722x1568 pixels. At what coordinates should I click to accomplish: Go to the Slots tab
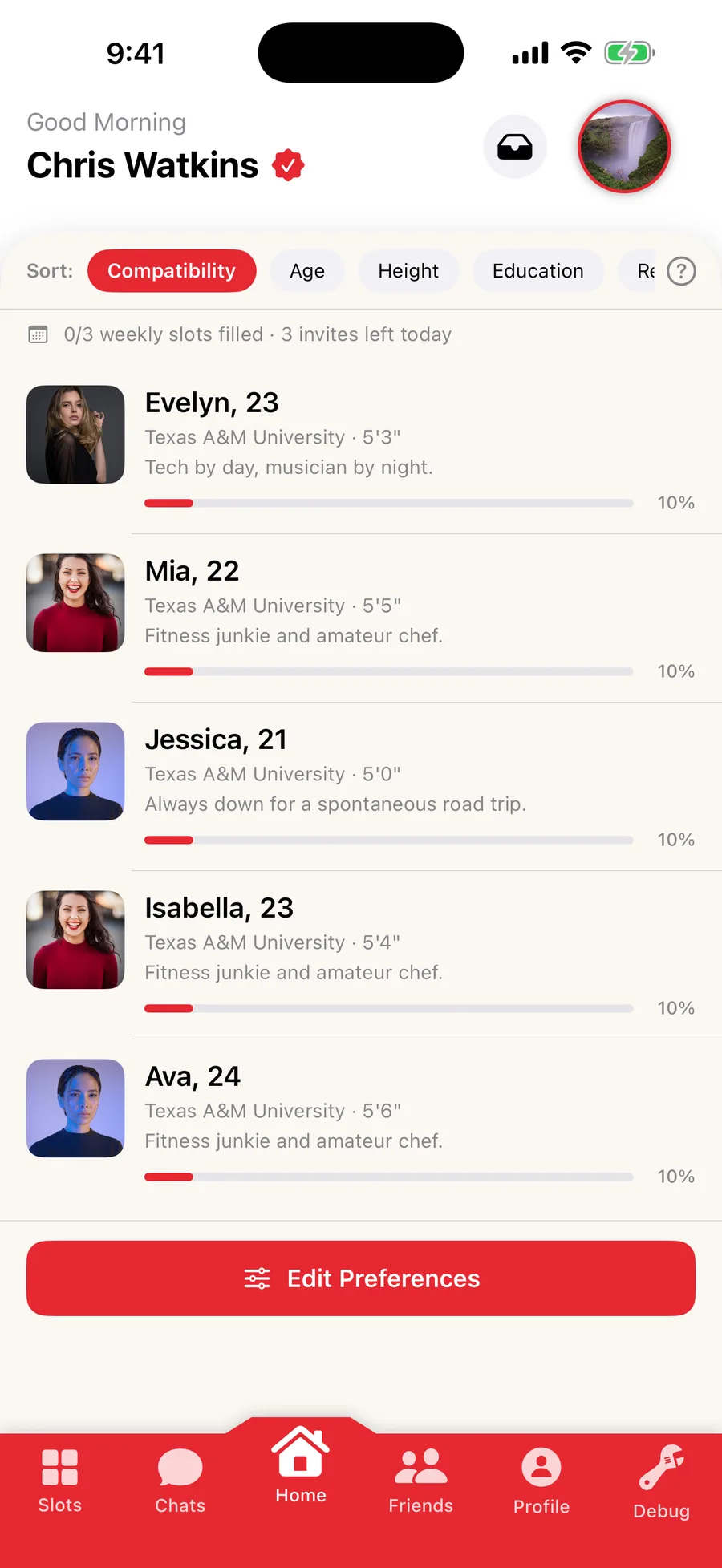point(60,1481)
